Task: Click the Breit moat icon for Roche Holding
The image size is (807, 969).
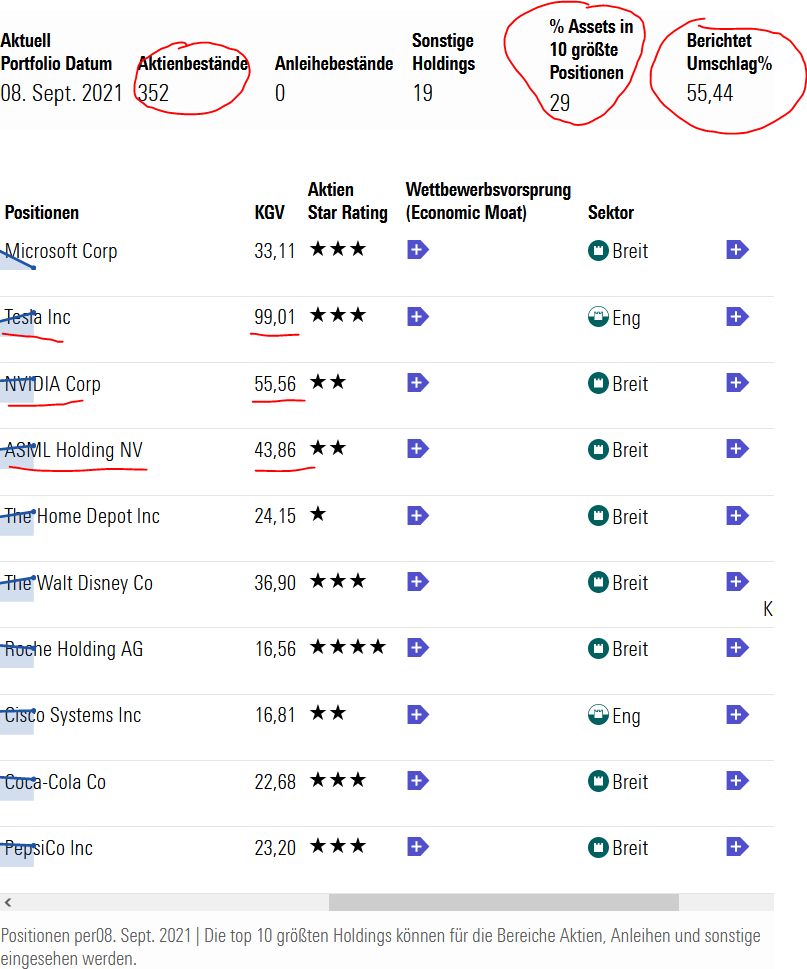Action: tap(598, 649)
